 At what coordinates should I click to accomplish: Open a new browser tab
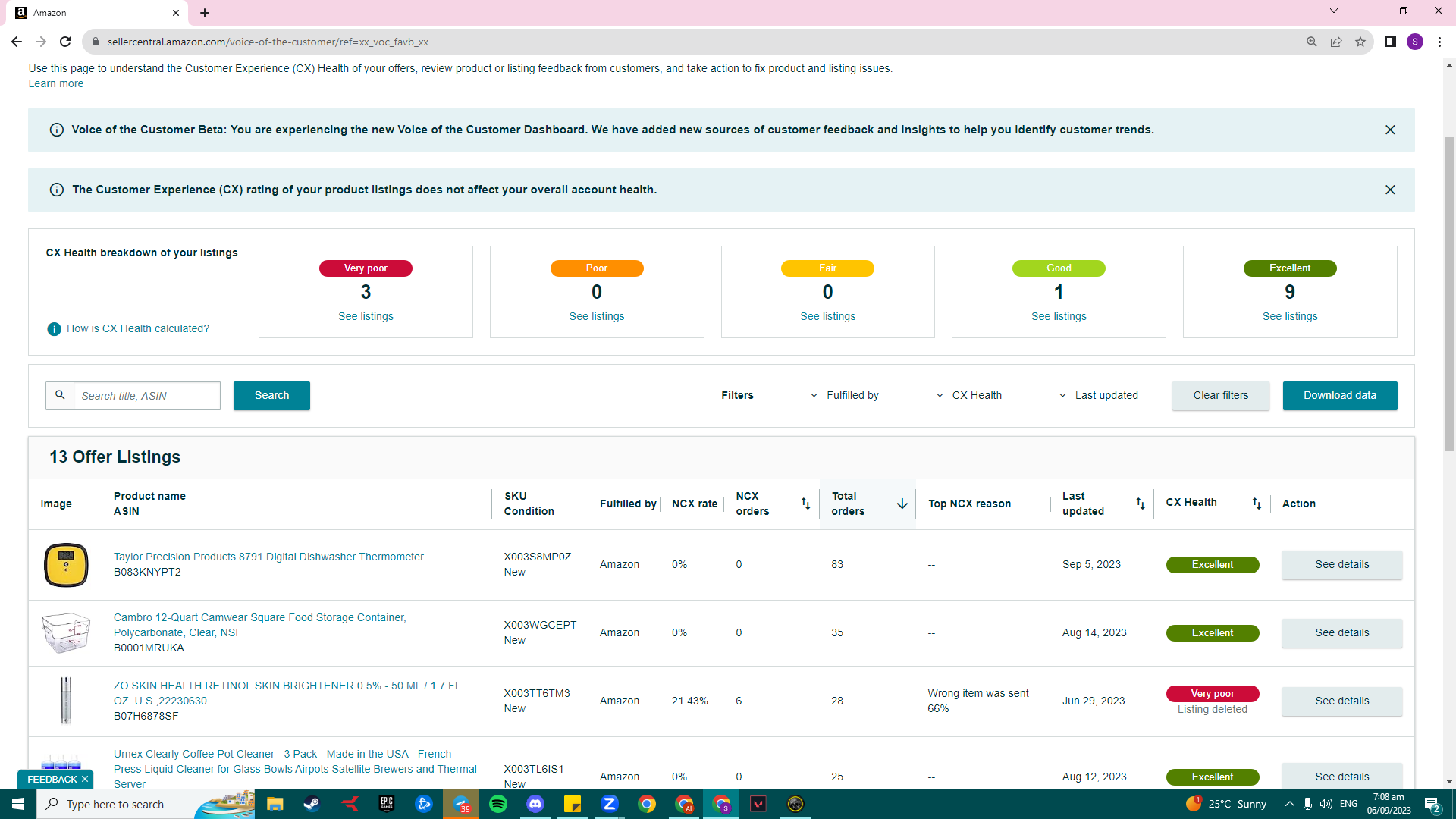pyautogui.click(x=205, y=13)
